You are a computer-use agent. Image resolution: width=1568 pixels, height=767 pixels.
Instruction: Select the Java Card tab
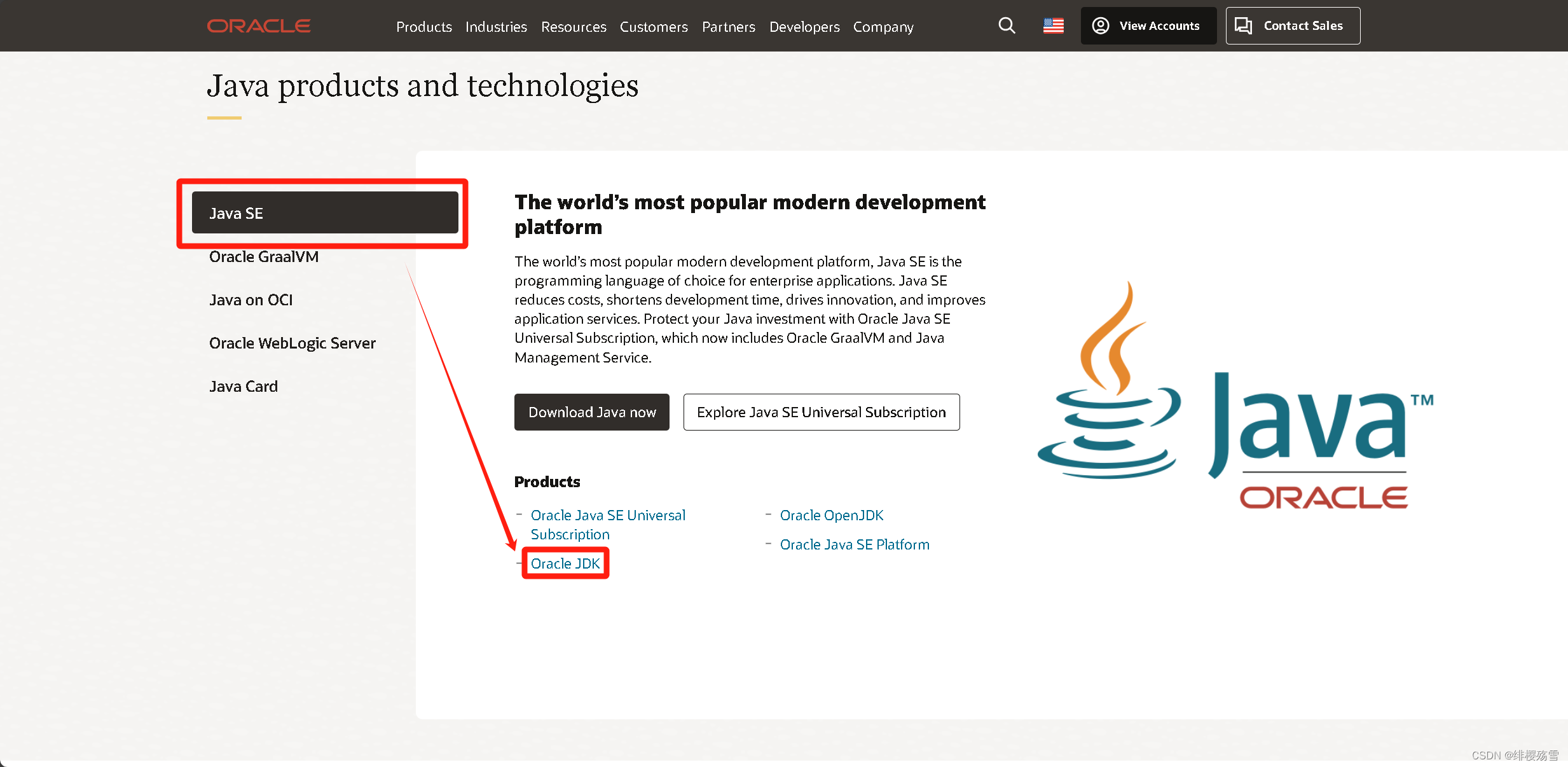pyautogui.click(x=244, y=387)
